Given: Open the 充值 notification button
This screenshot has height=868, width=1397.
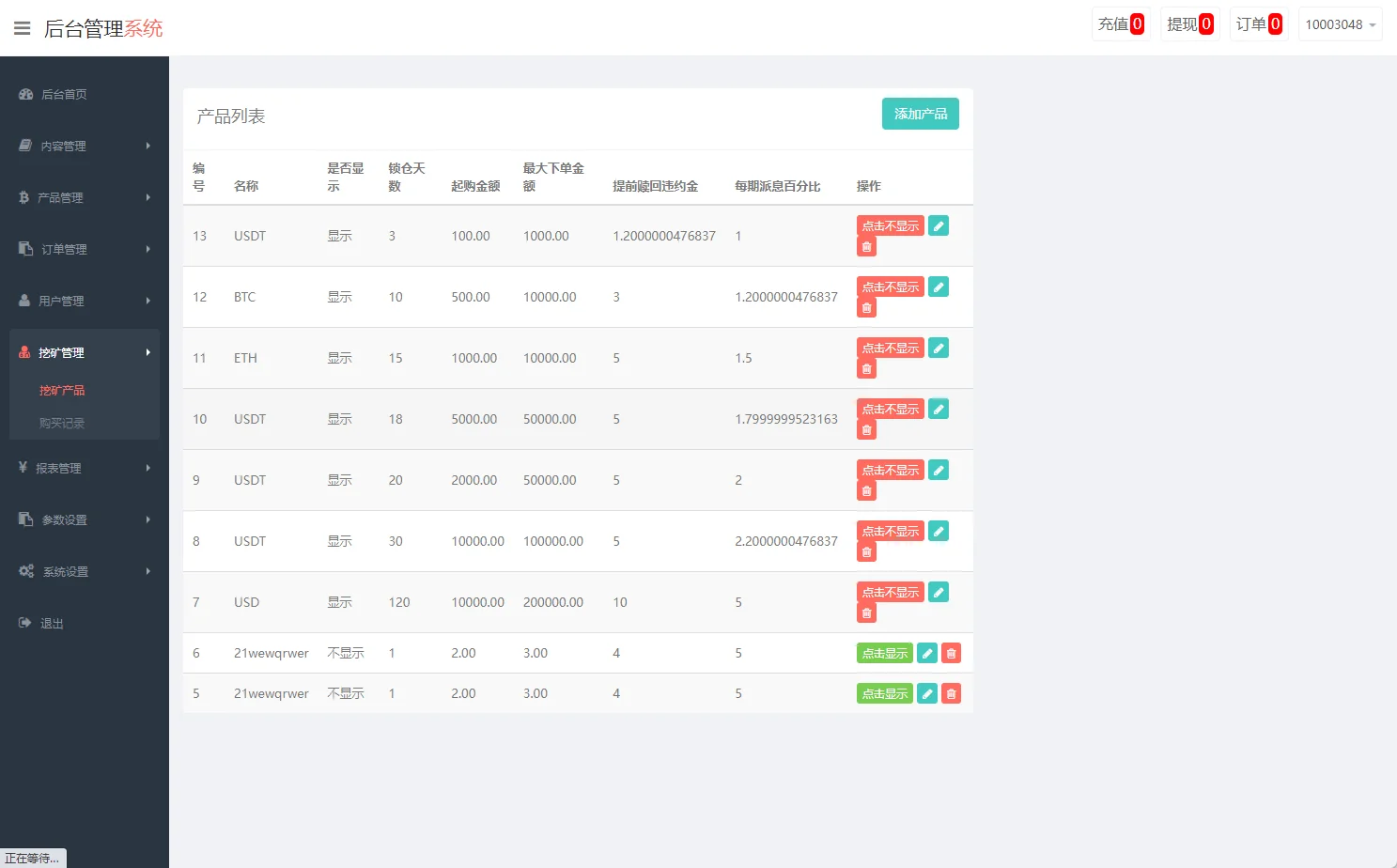Looking at the screenshot, I should (1121, 24).
